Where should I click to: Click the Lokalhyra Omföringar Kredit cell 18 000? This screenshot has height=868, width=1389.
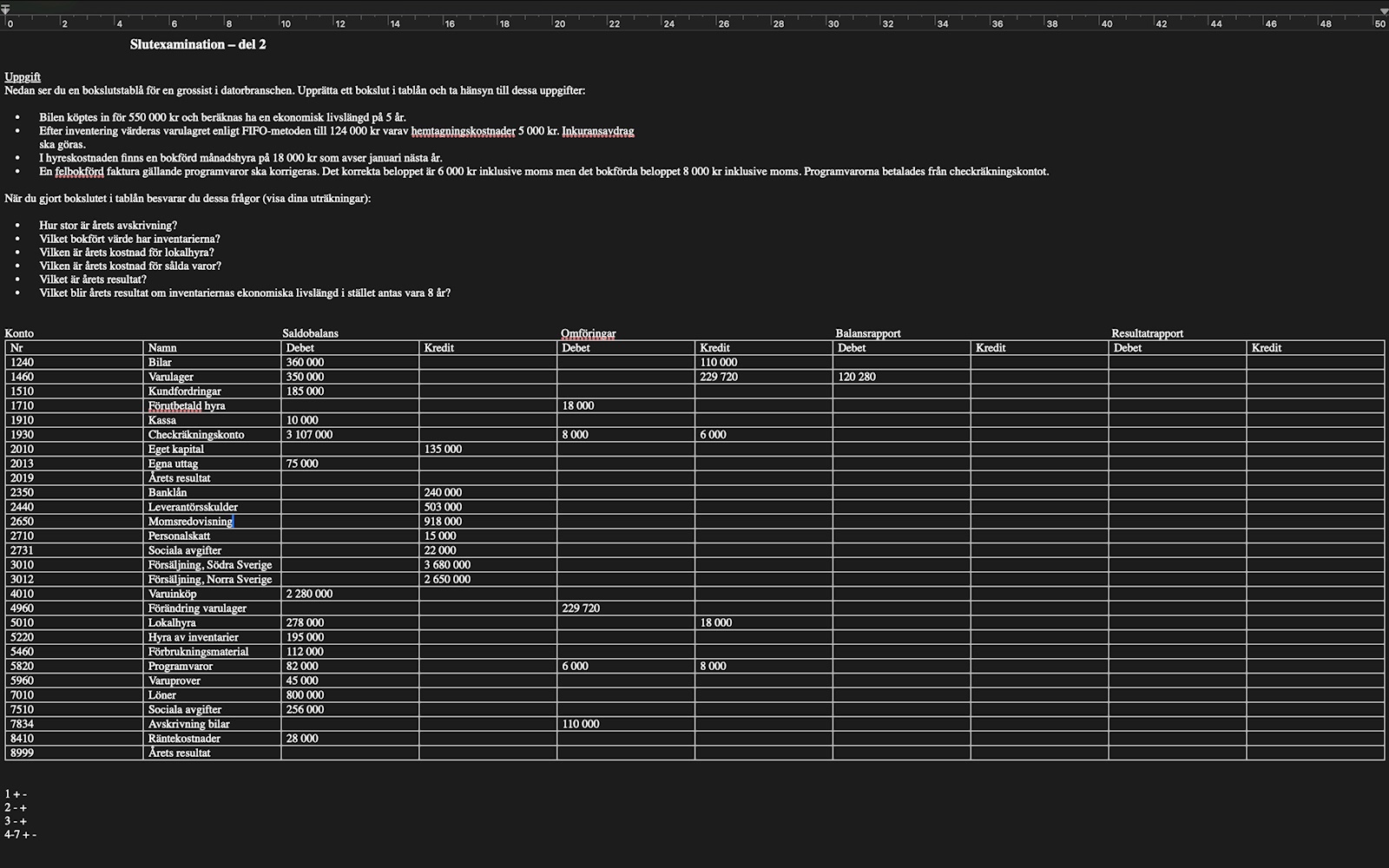(715, 622)
